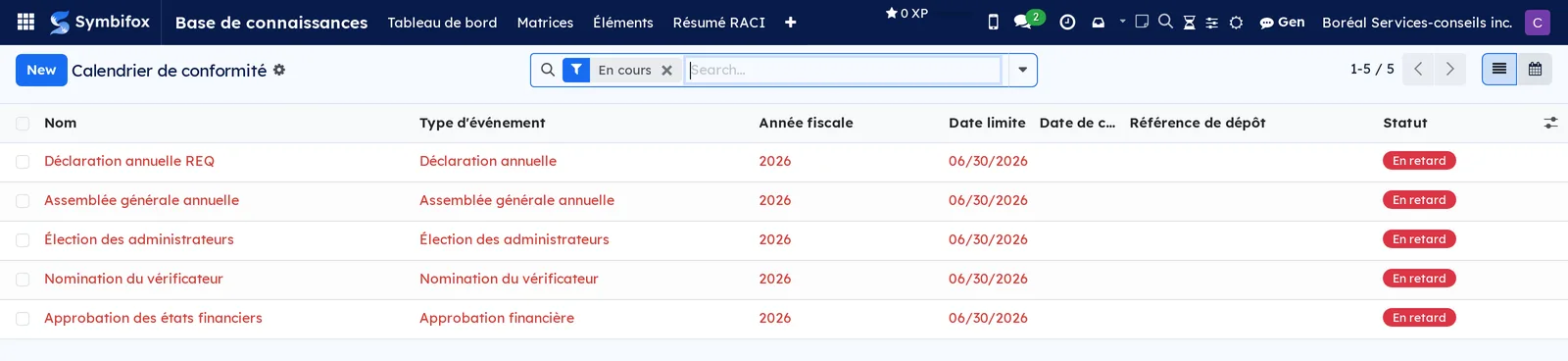Click the sun-shaped theme icon
Viewport: 1568px width, 361px height.
coord(1237,23)
